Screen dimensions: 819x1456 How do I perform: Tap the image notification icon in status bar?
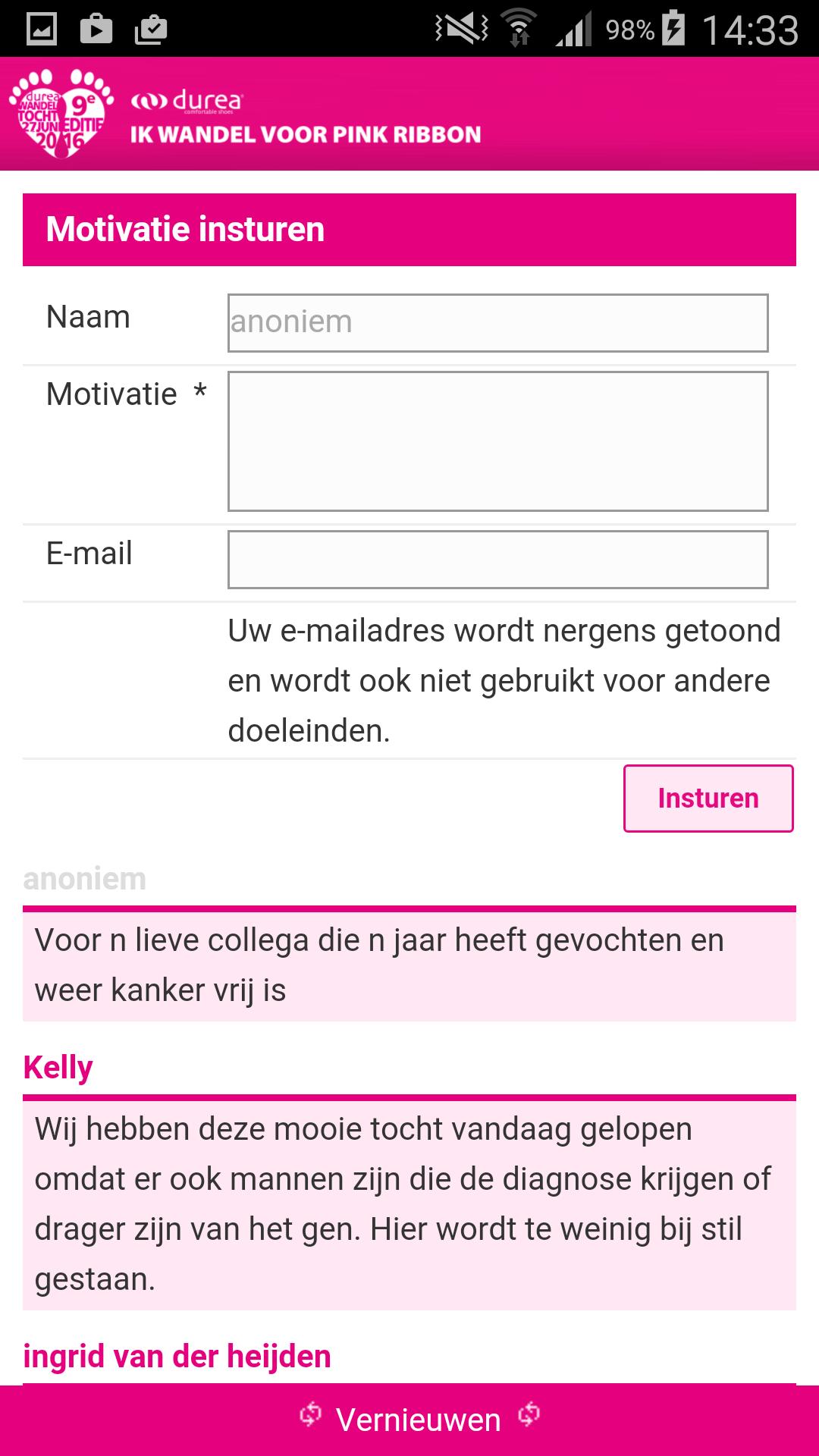point(42,30)
